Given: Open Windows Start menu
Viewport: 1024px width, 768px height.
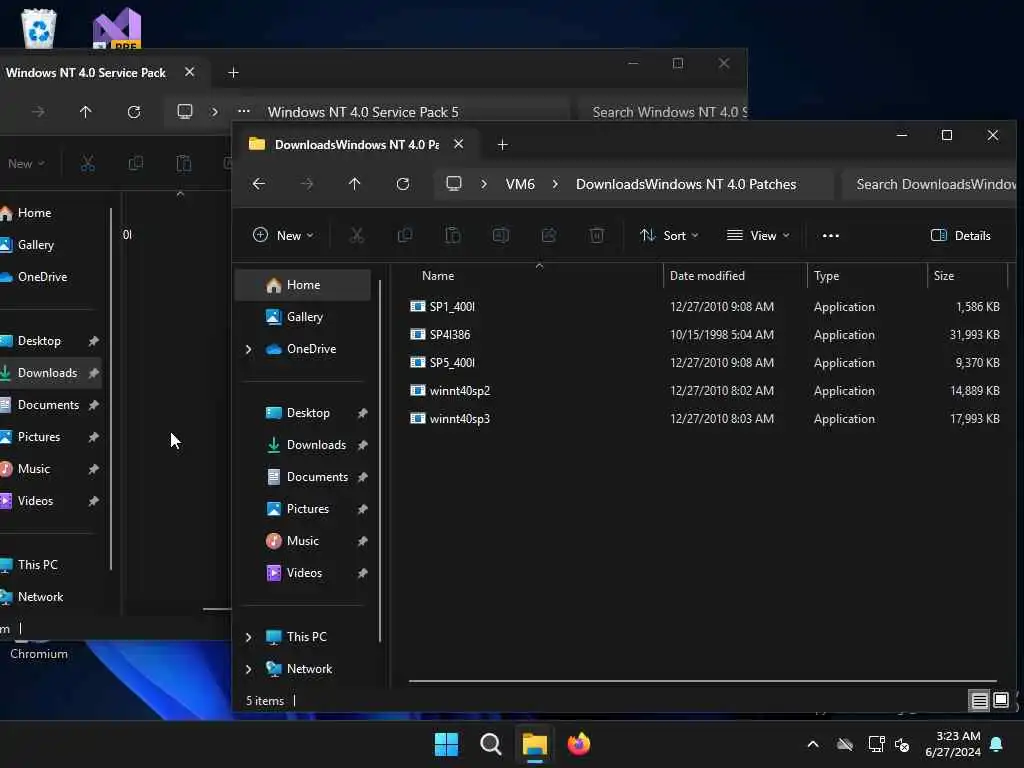Looking at the screenshot, I should coord(447,744).
